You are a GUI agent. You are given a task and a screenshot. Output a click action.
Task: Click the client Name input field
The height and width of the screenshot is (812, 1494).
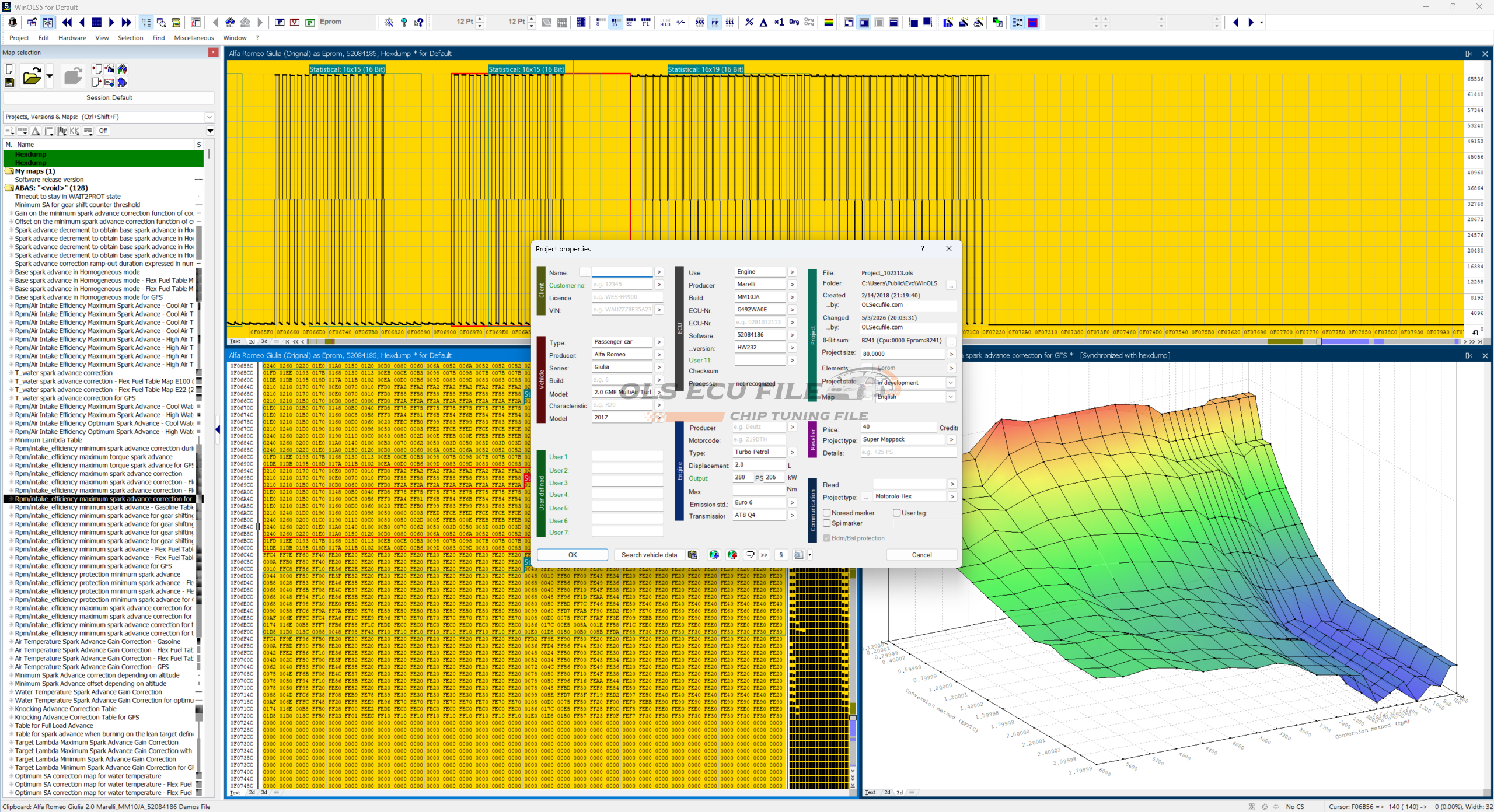click(x=622, y=272)
